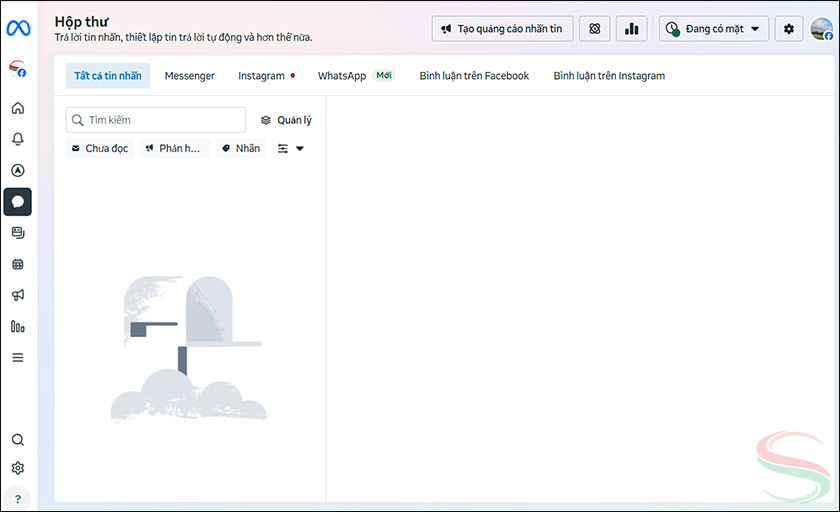Viewport: 840px width, 512px height.
Task: Click the Help question mark icon
Action: pos(17,498)
